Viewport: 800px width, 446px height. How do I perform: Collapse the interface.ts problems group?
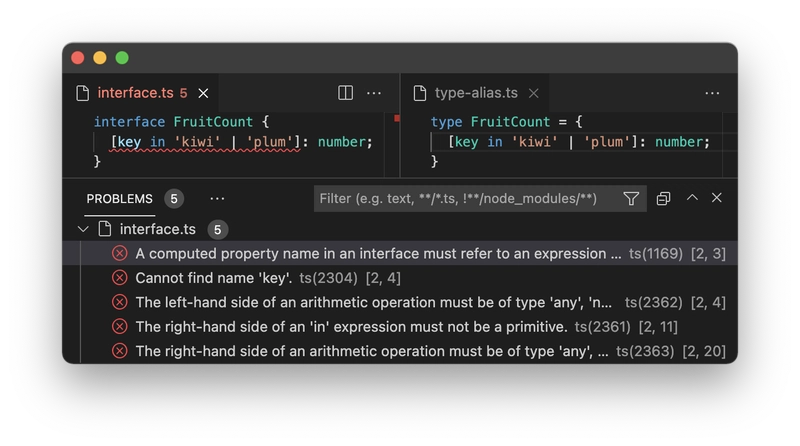83,229
